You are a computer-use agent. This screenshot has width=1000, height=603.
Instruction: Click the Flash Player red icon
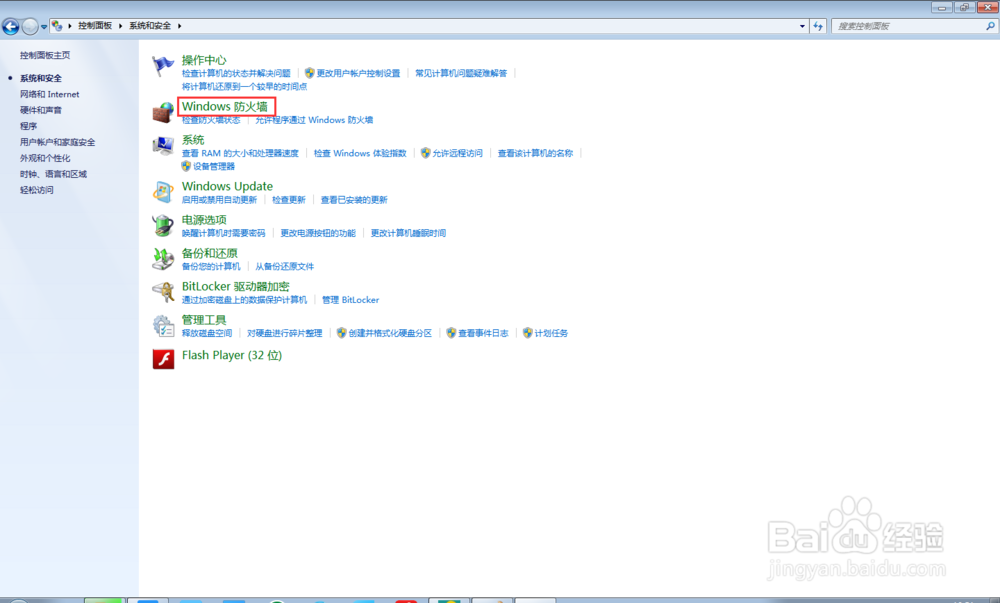[163, 359]
